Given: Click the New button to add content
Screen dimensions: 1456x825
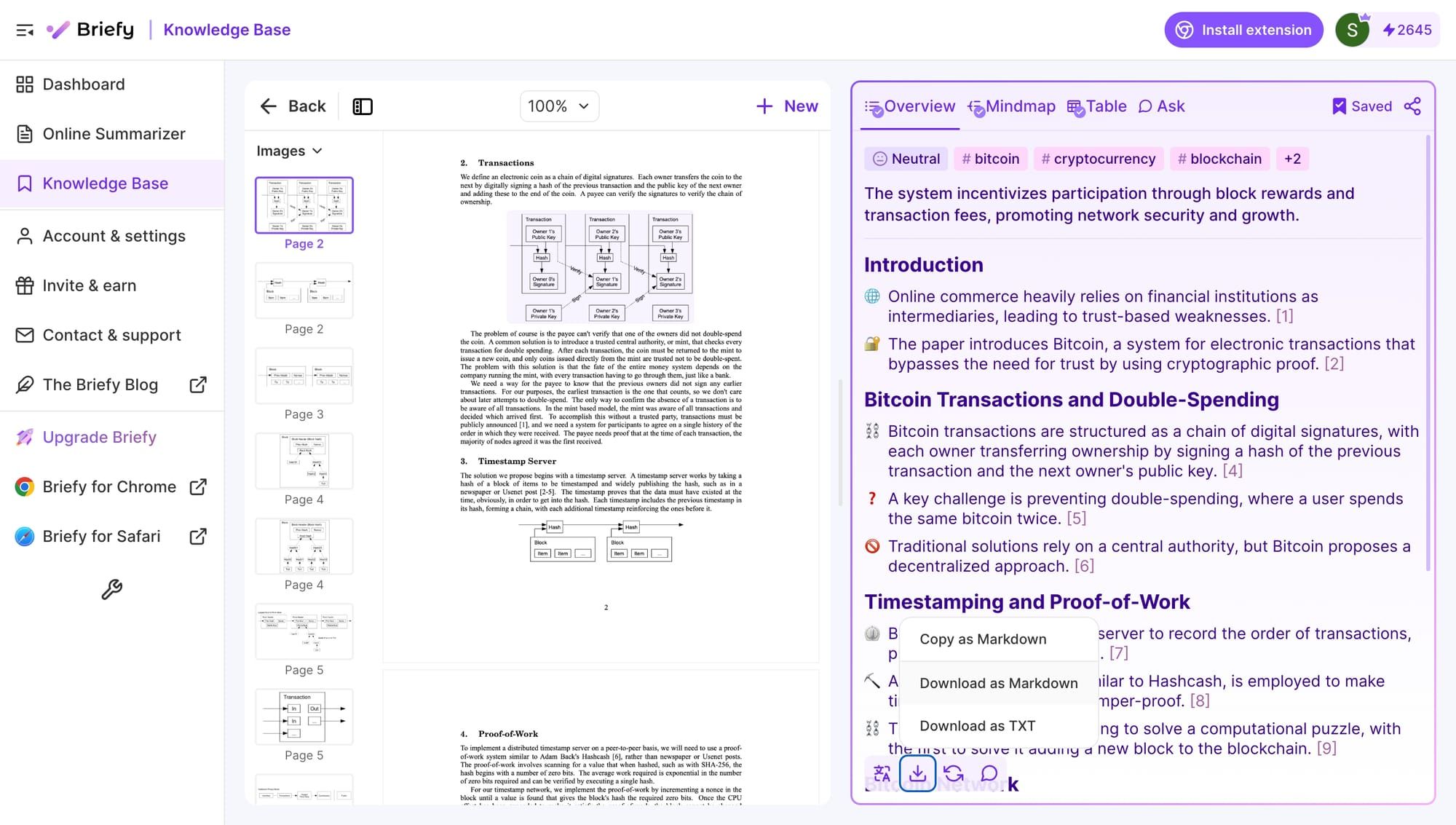Looking at the screenshot, I should pos(787,106).
